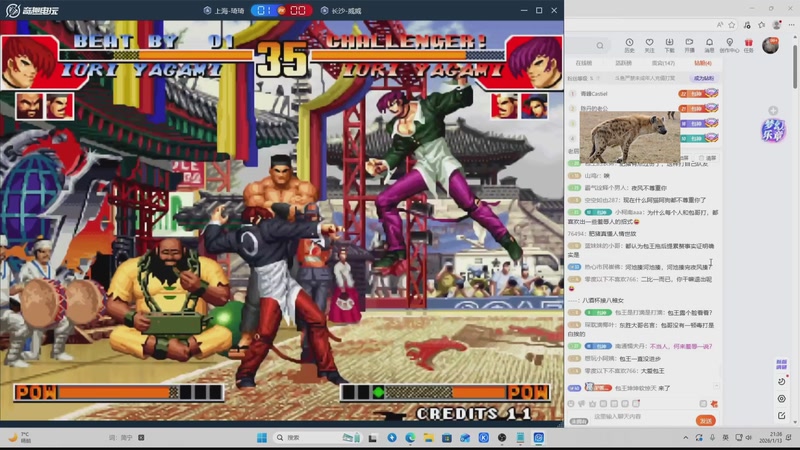Viewport: 800px width, 450px height.
Task: Click the megaphone icon in the chat toolbar
Action: (582, 404)
